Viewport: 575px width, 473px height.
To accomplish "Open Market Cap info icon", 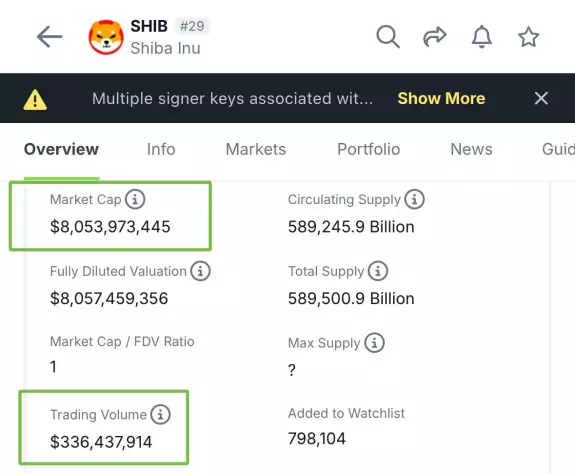I will (135, 199).
